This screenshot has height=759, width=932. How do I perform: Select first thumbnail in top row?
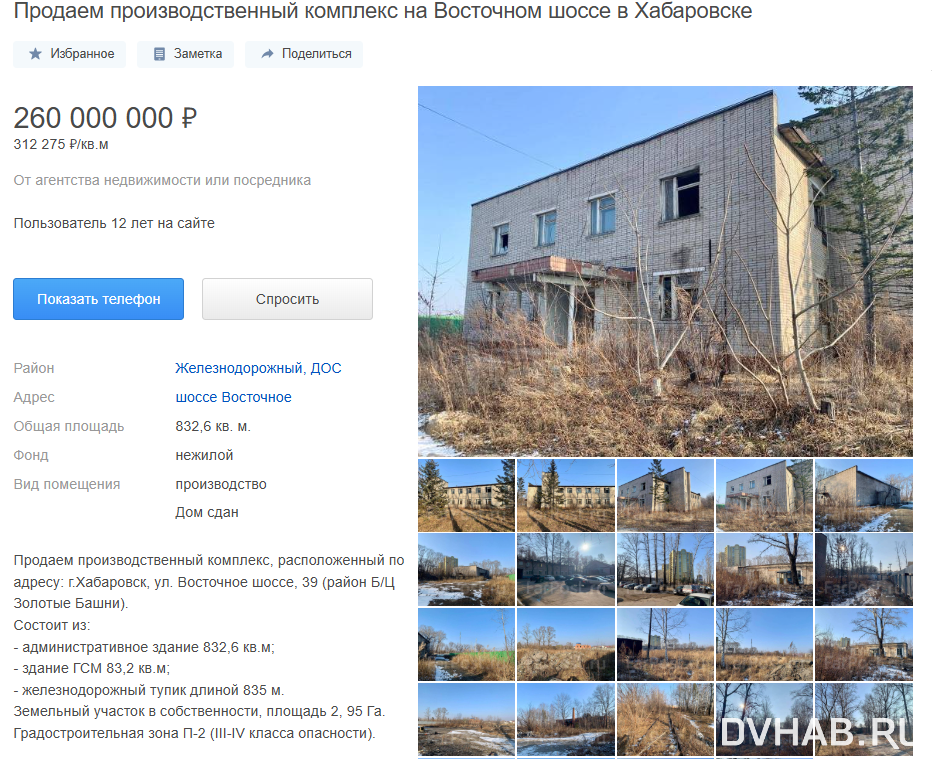466,495
